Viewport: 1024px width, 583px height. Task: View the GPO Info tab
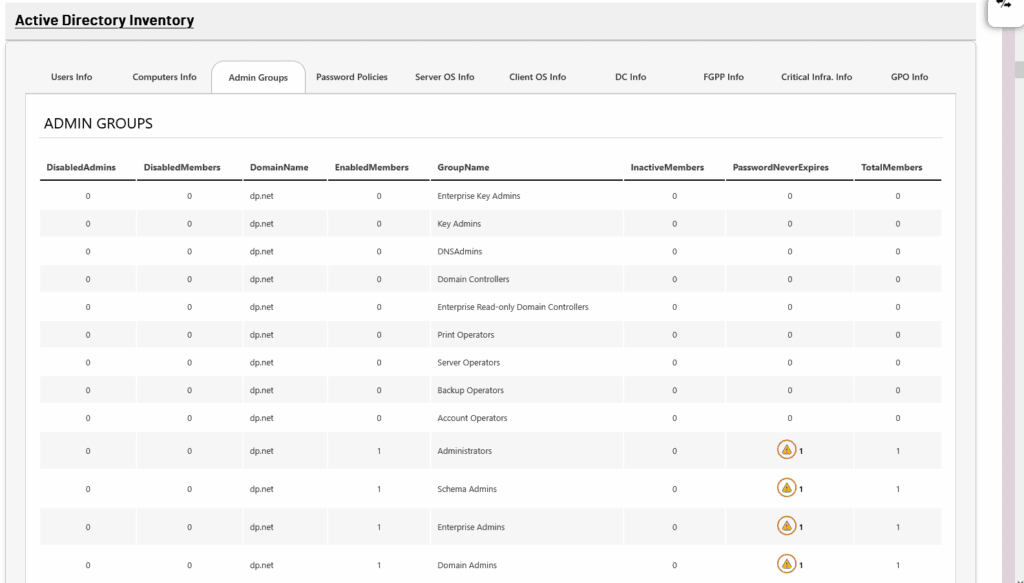[909, 76]
